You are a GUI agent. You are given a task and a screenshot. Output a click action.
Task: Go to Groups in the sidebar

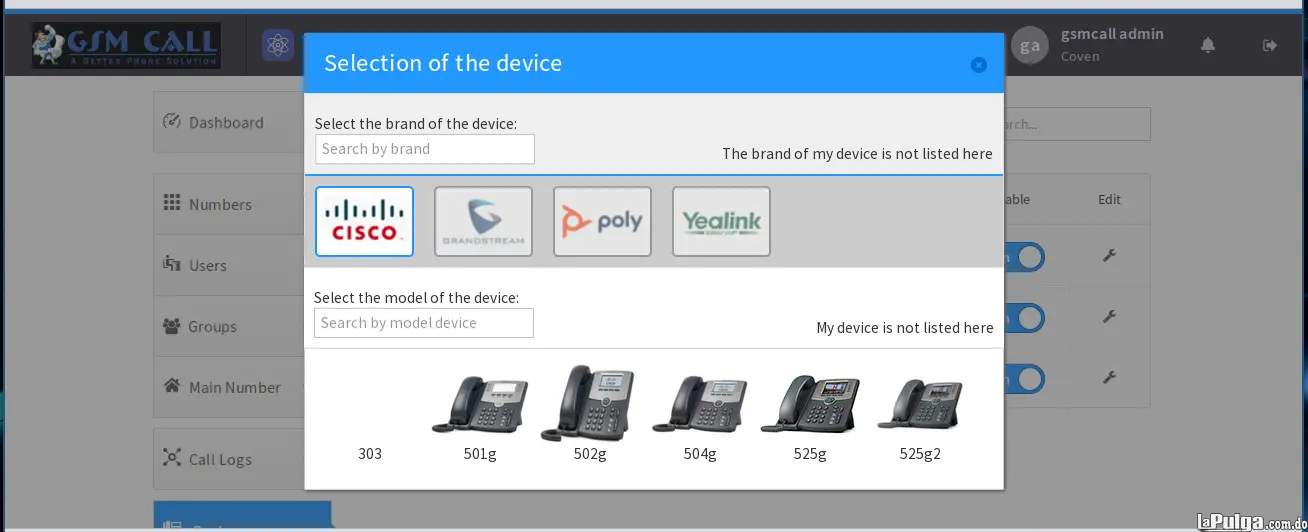point(229,326)
